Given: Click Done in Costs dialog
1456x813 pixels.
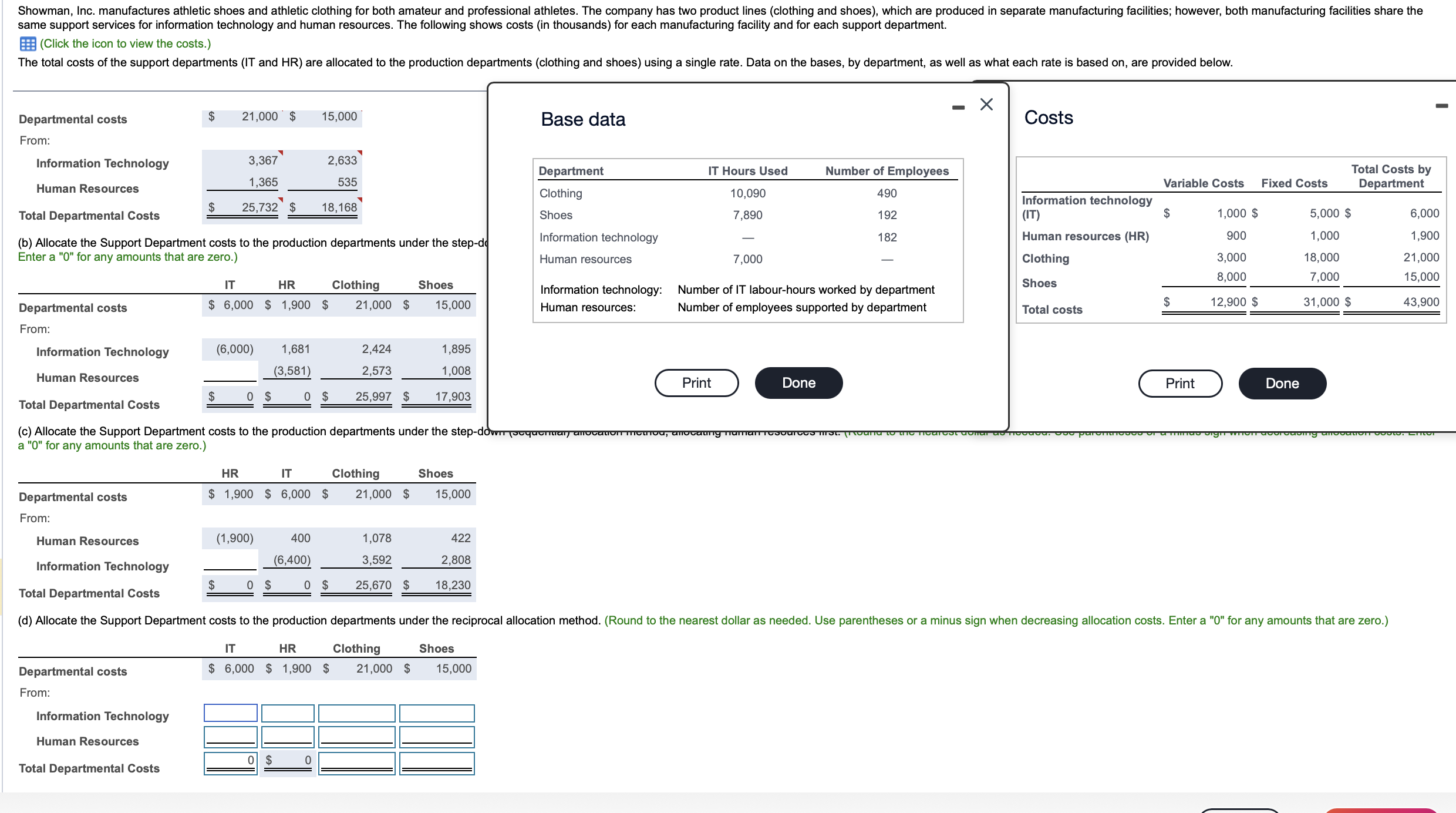Looking at the screenshot, I should click(x=1282, y=384).
